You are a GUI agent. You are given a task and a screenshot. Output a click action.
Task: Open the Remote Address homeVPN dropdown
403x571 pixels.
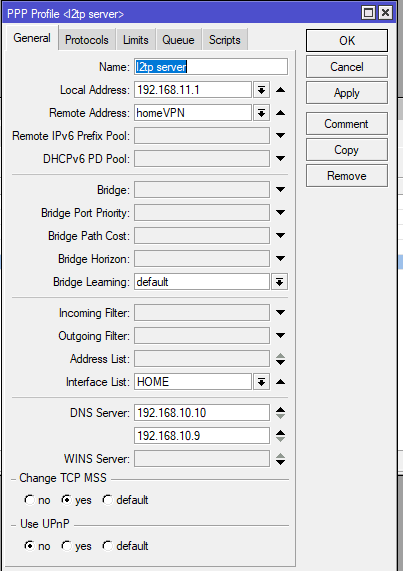261,113
